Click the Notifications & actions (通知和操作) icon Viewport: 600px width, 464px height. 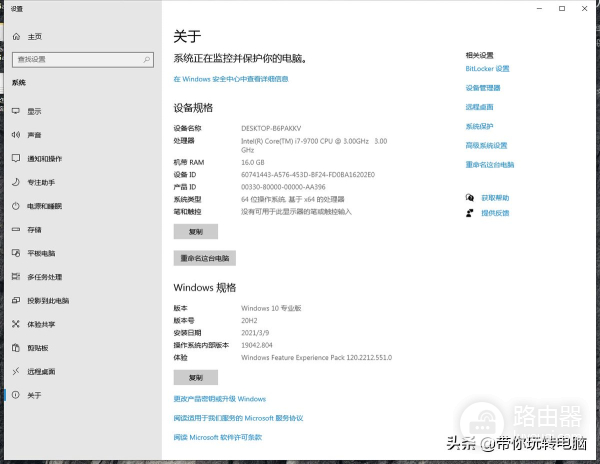pos(16,158)
